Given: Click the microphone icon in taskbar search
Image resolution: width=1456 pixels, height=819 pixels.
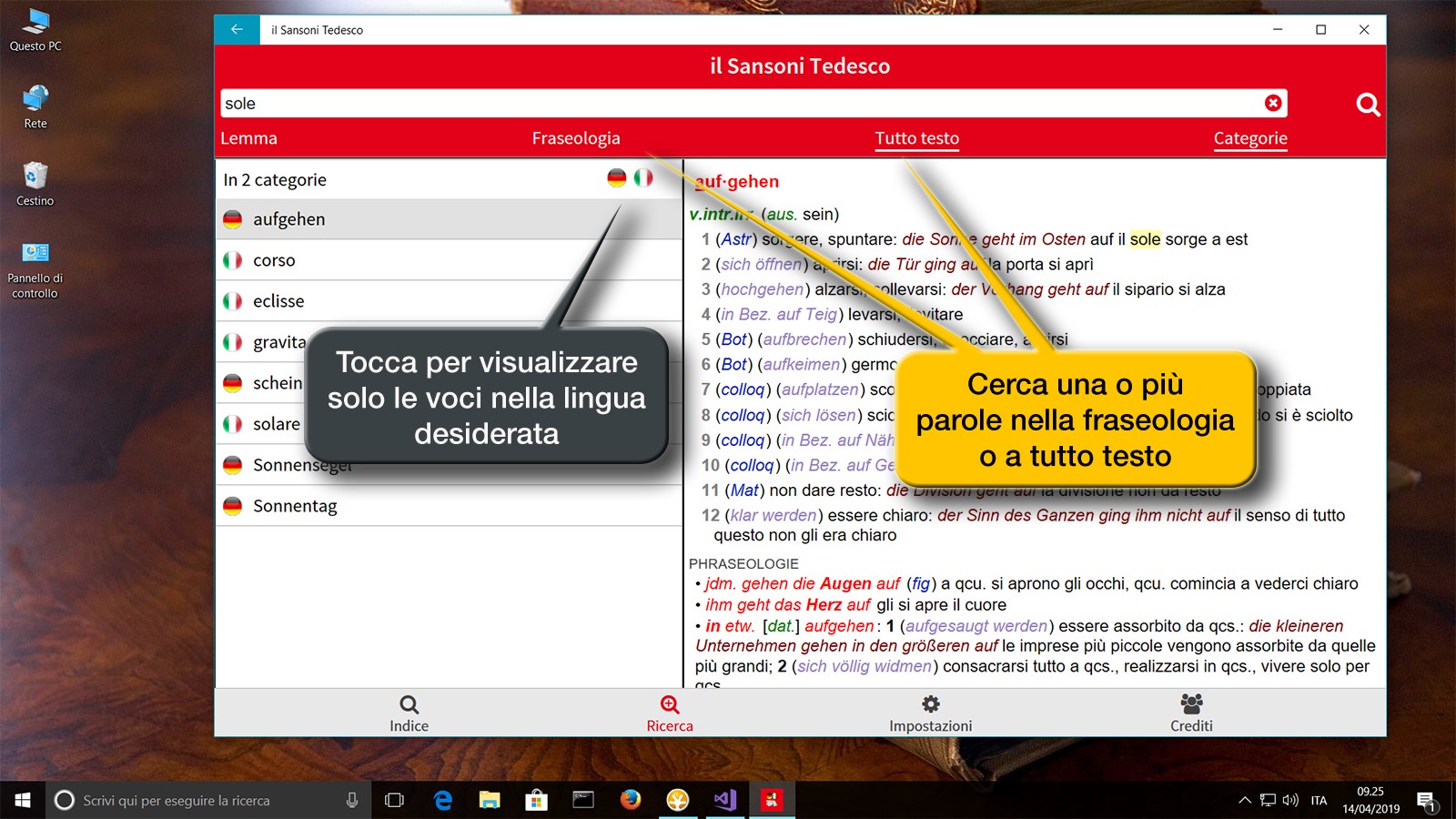Looking at the screenshot, I should 352,800.
